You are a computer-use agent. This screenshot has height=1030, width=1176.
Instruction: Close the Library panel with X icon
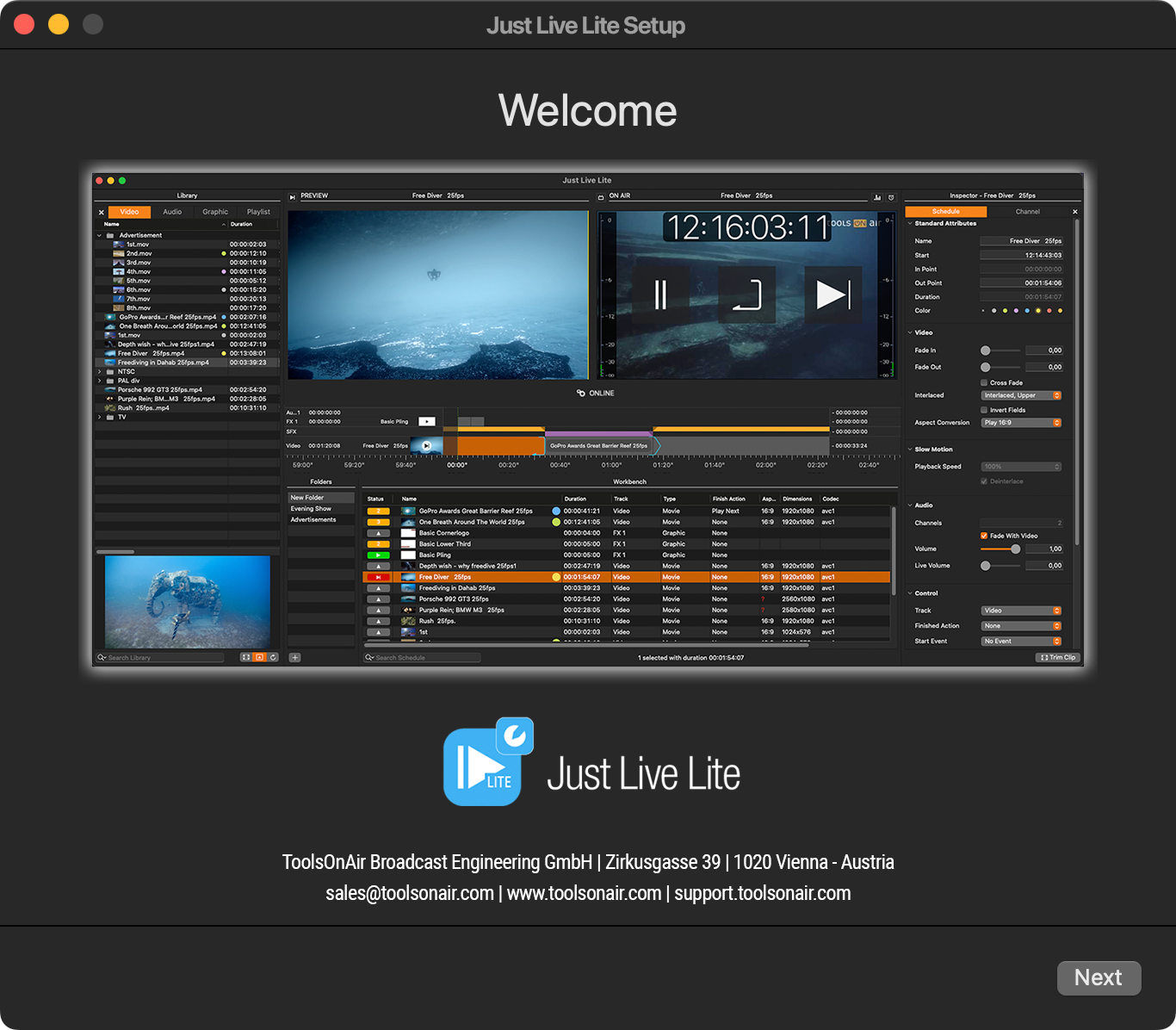(x=101, y=212)
